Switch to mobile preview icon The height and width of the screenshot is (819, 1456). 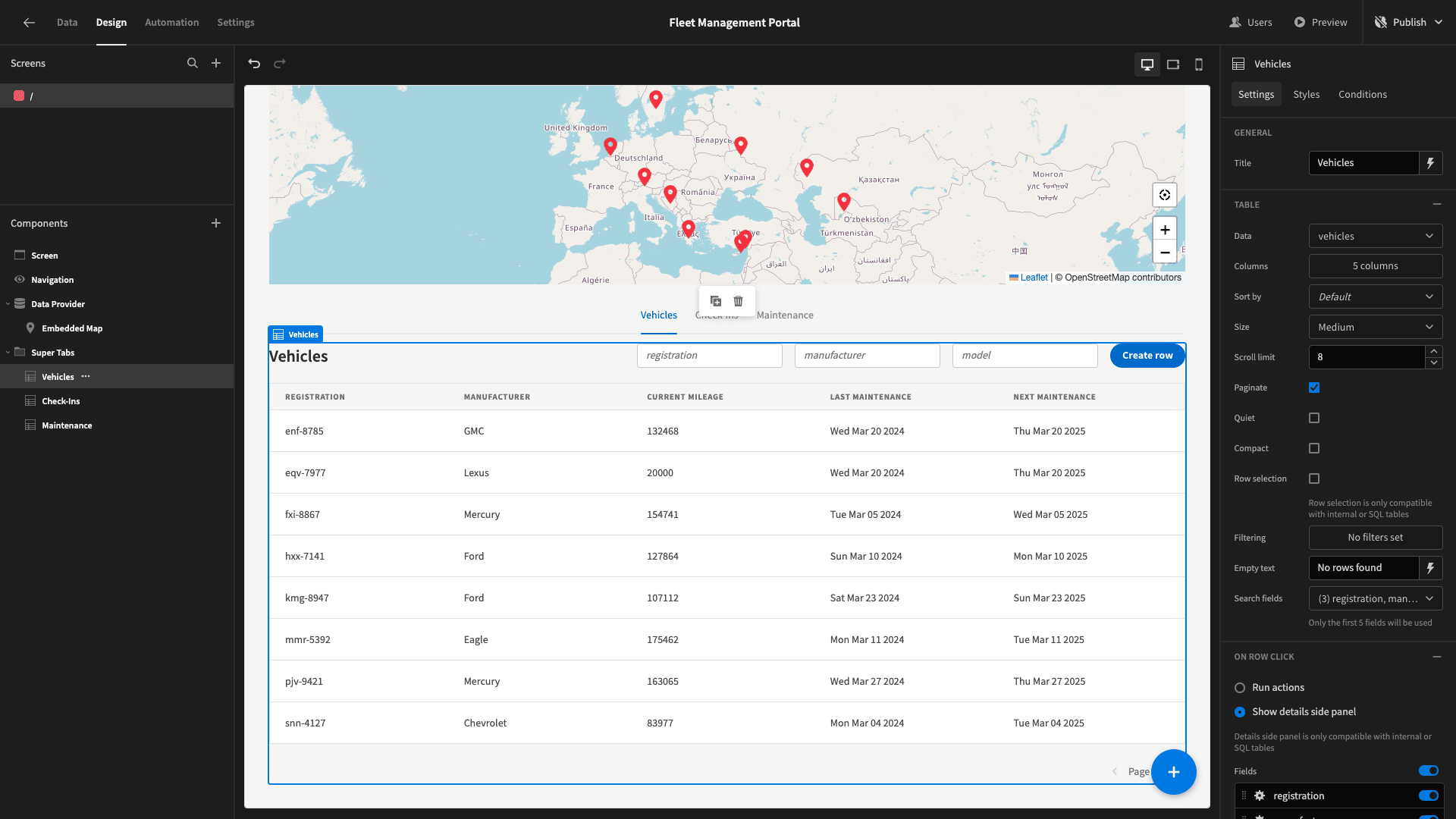pos(1199,64)
